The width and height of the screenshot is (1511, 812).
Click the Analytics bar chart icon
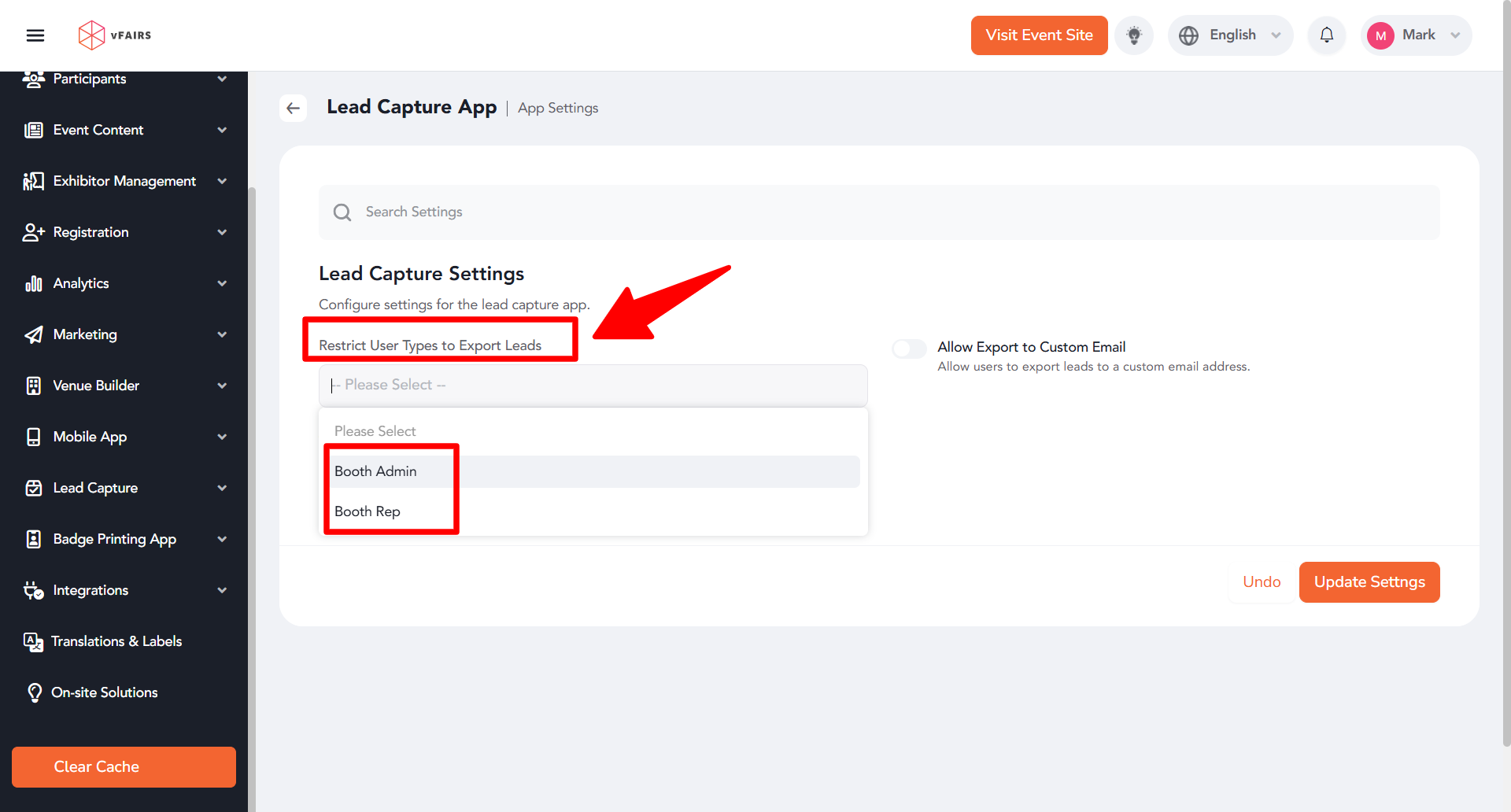33,283
